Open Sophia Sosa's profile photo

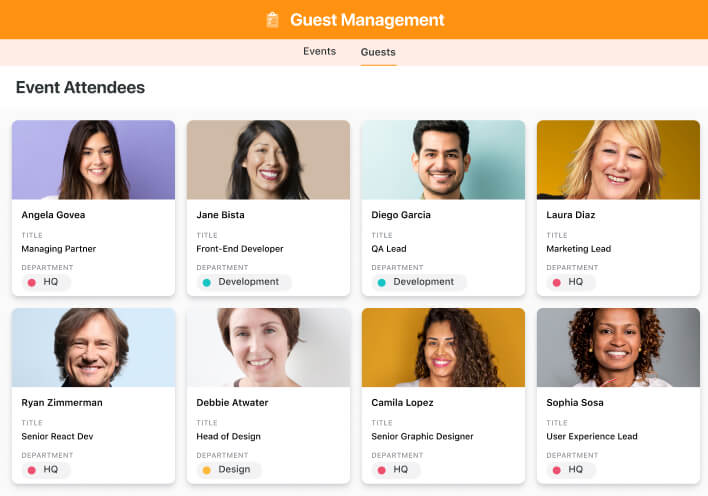[618, 347]
